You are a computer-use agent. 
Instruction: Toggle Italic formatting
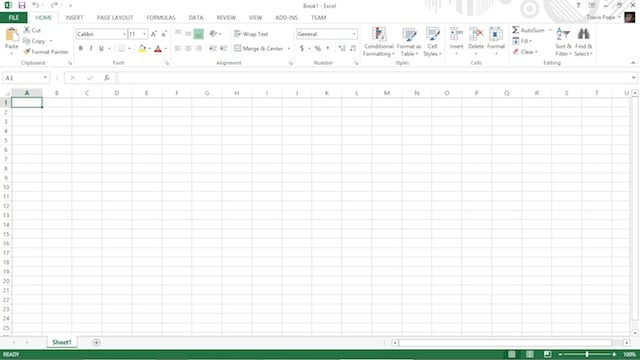pos(91,49)
